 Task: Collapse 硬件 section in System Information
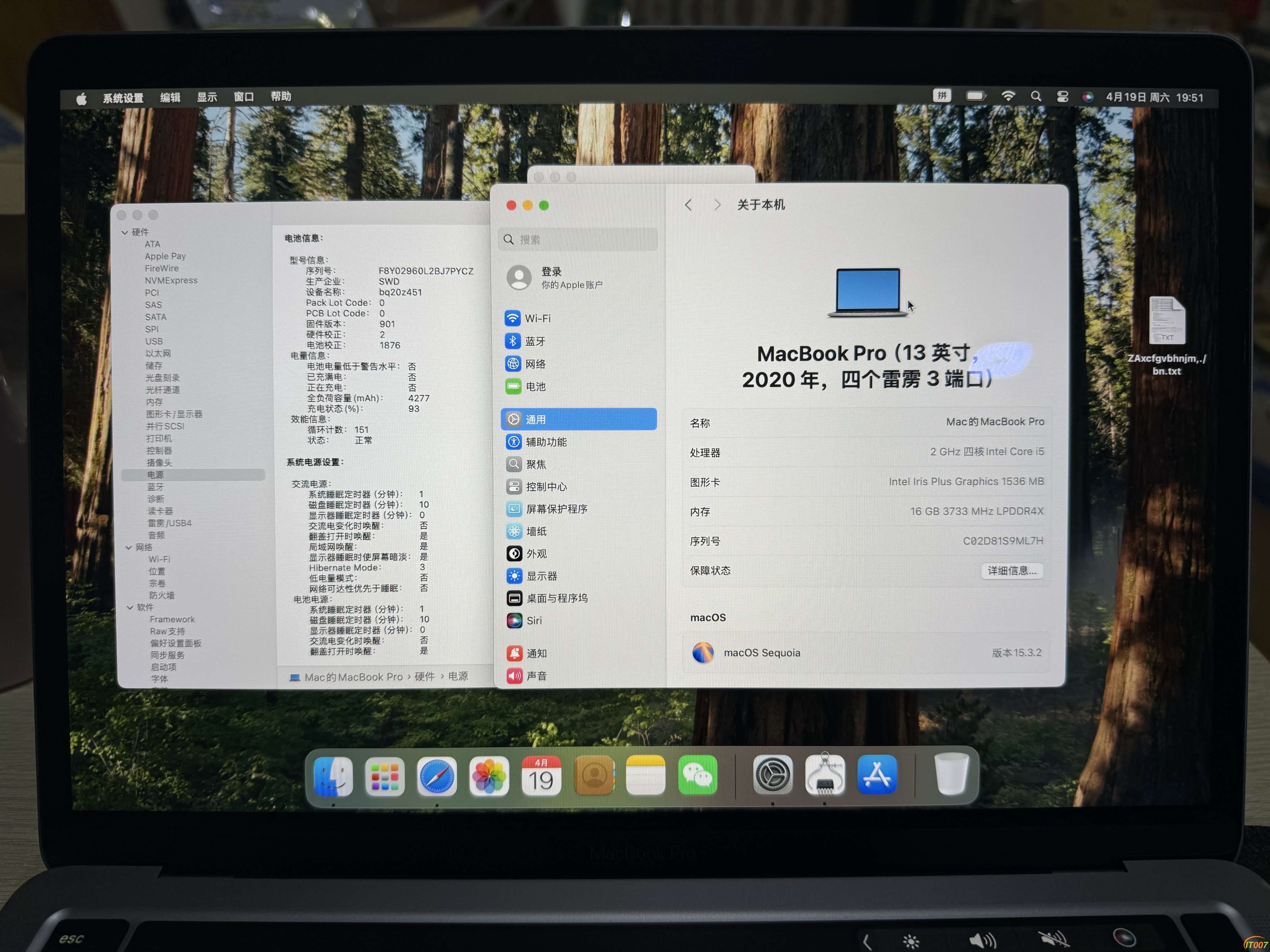point(125,232)
